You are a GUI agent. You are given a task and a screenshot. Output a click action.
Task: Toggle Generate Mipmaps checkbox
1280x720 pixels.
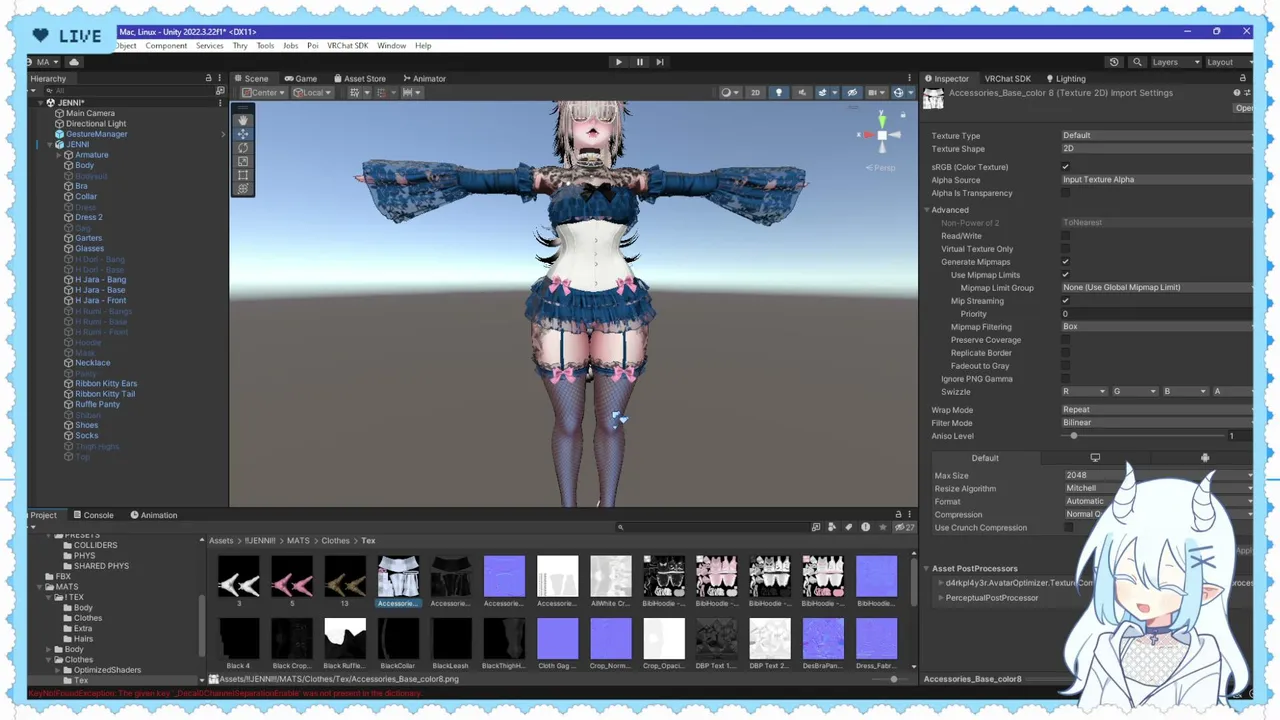(1066, 262)
